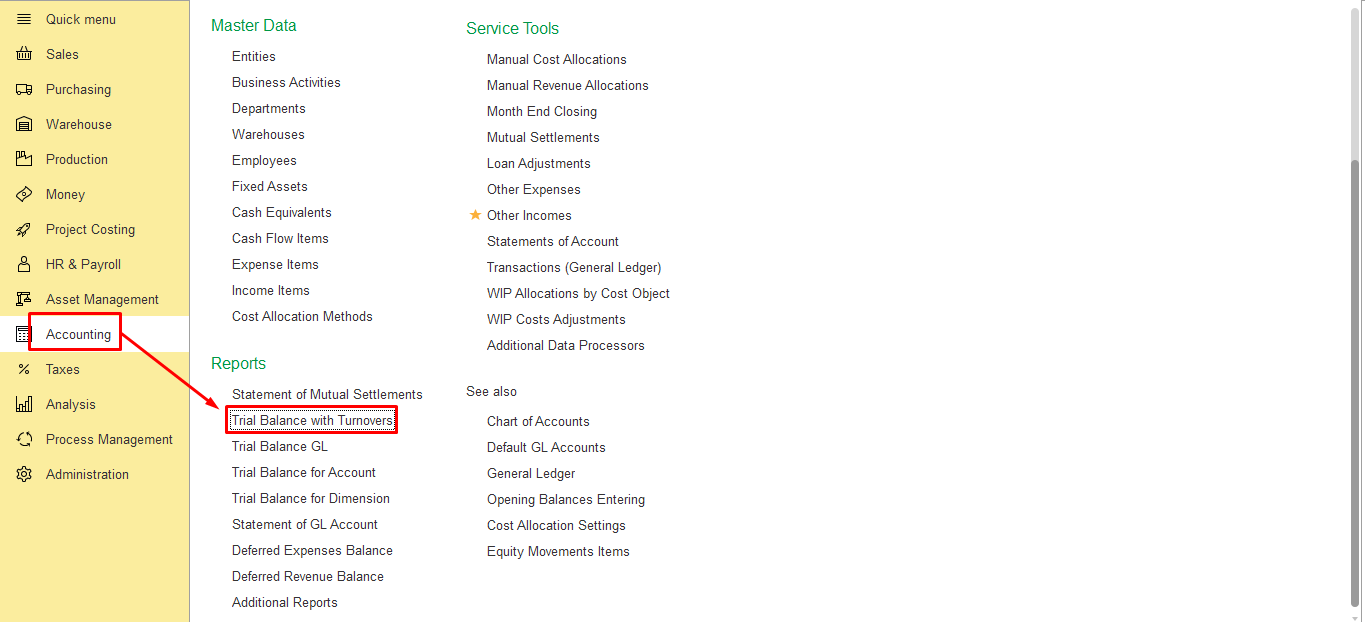Open the Chart of Accounts link
1365x622 pixels.
point(538,422)
